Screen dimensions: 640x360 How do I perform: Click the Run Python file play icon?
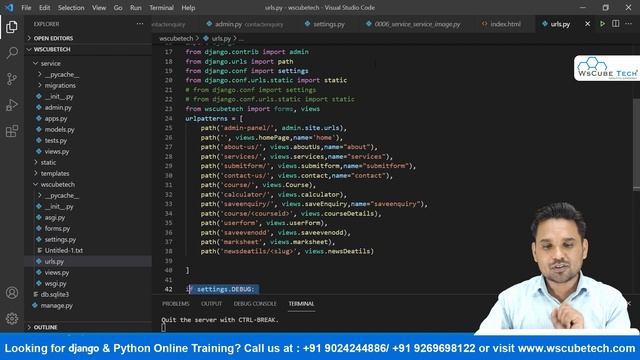tap(602, 24)
